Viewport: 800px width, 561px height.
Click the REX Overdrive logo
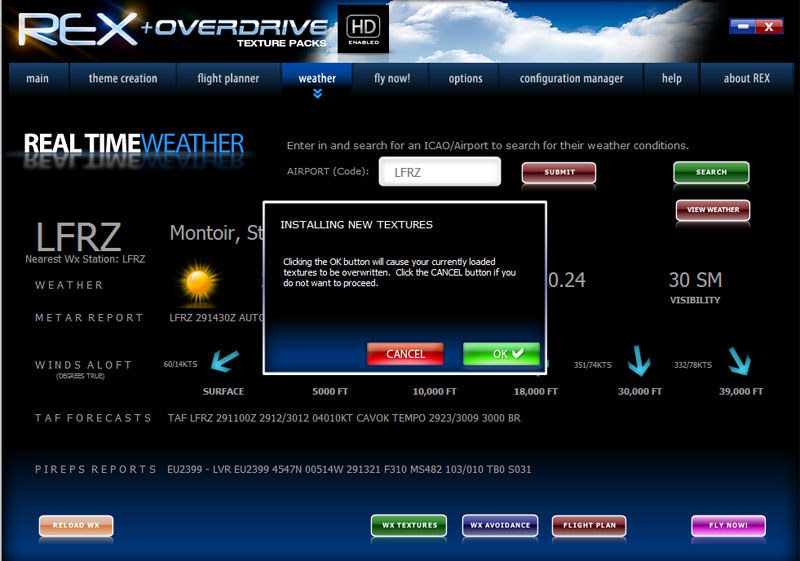(172, 30)
